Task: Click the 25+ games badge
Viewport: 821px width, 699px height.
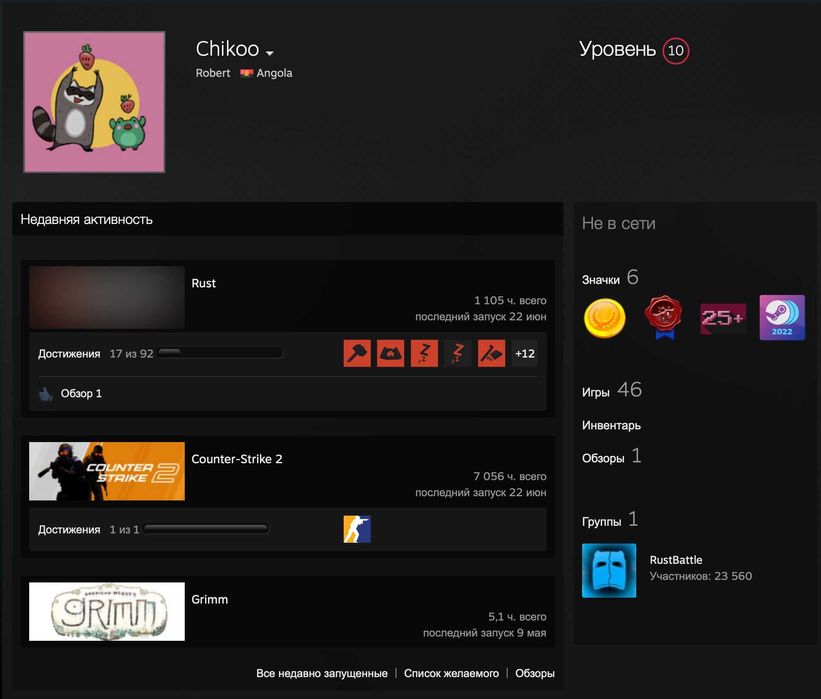Action: pyautogui.click(x=723, y=318)
